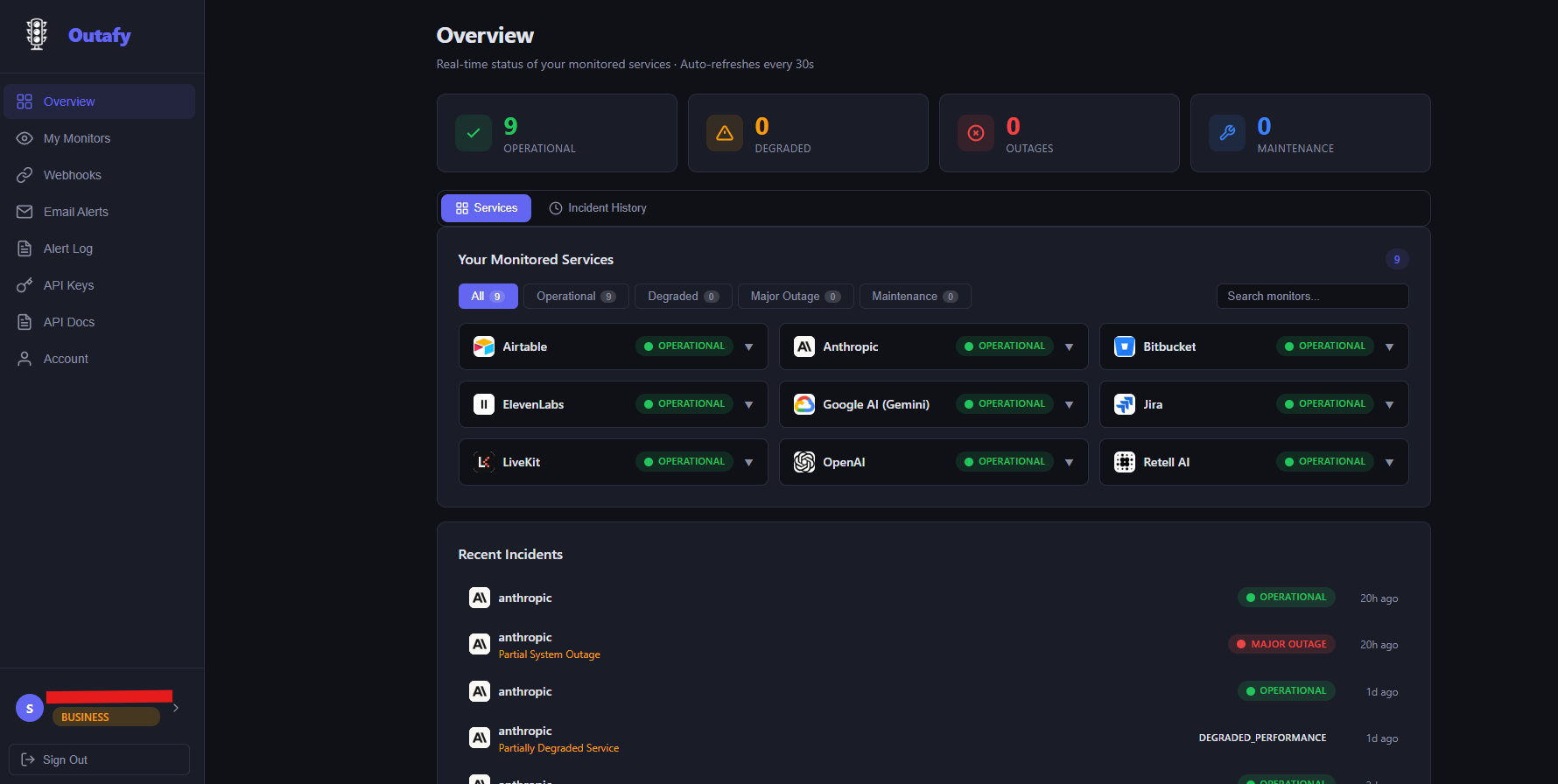Click the Alert Log document icon

pyautogui.click(x=25, y=248)
